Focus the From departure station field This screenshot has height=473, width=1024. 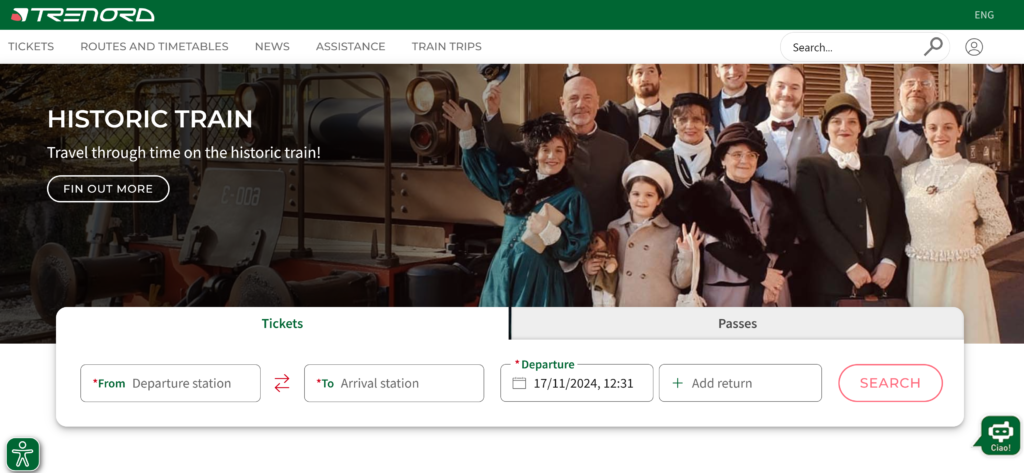pyautogui.click(x=170, y=383)
